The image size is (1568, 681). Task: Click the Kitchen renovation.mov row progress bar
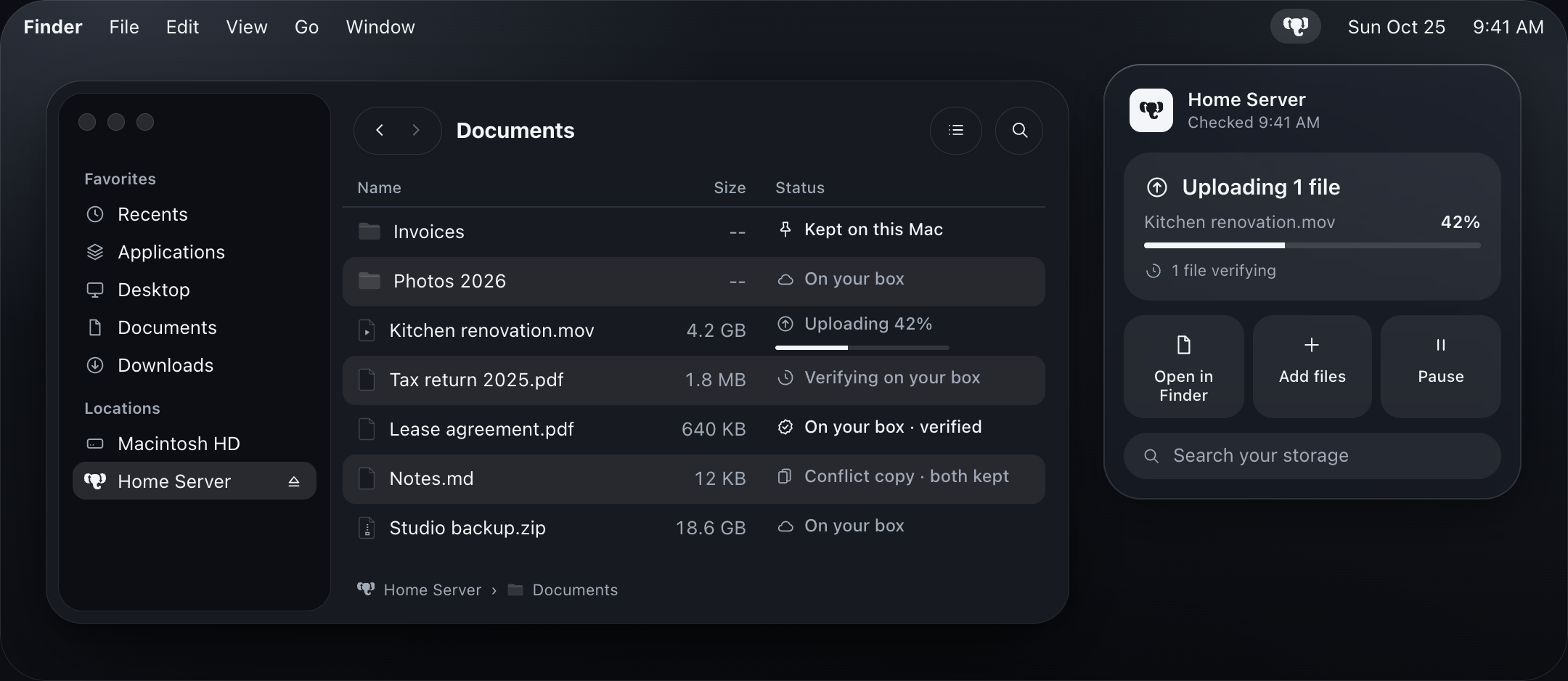[x=862, y=348]
